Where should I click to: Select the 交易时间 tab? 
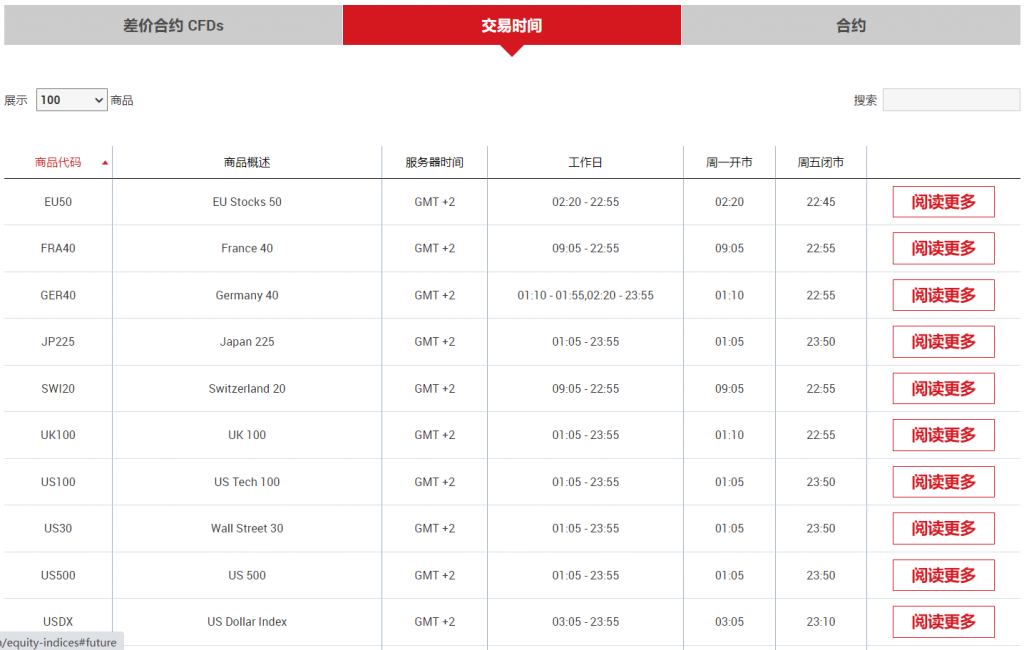point(511,26)
